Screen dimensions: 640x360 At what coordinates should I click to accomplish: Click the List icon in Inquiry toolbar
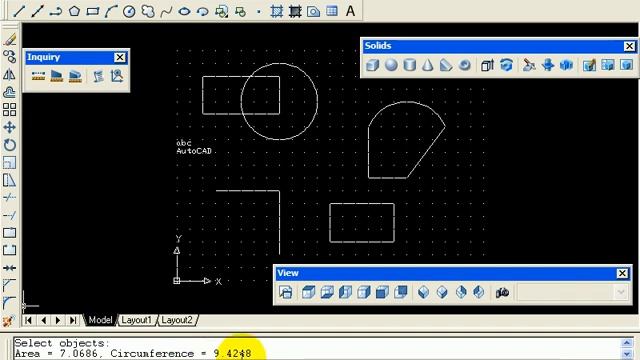point(98,76)
